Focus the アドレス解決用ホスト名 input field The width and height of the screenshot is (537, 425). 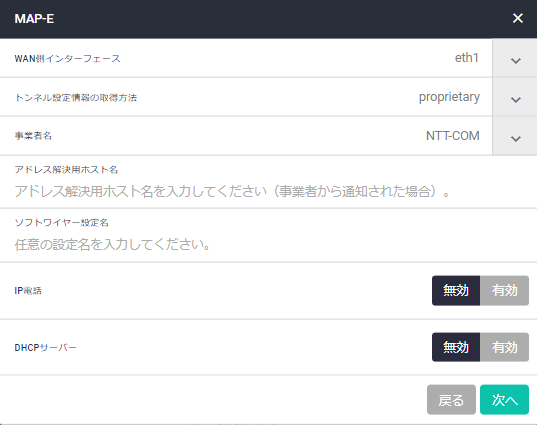[268, 191]
